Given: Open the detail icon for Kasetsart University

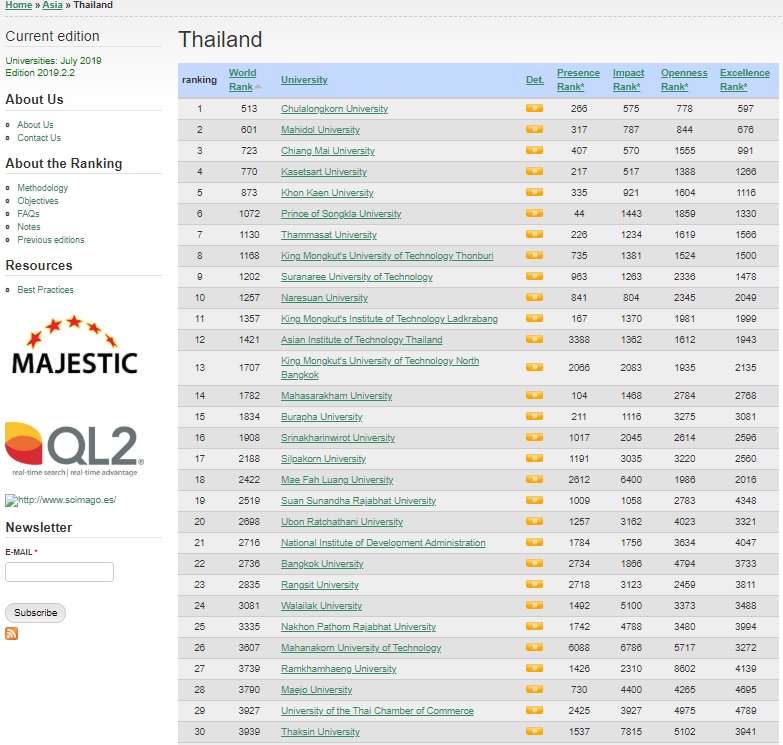Looking at the screenshot, I should pos(534,171).
